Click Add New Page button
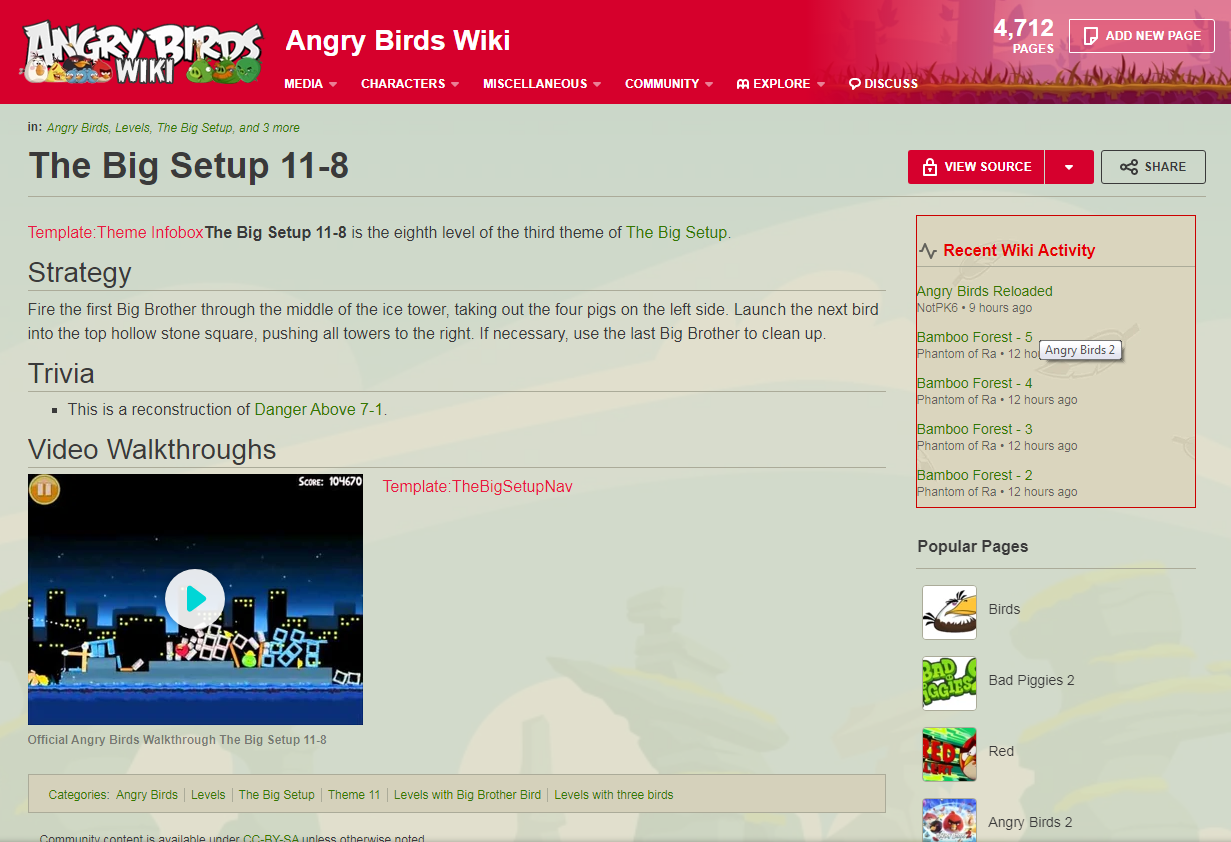 [1141, 35]
